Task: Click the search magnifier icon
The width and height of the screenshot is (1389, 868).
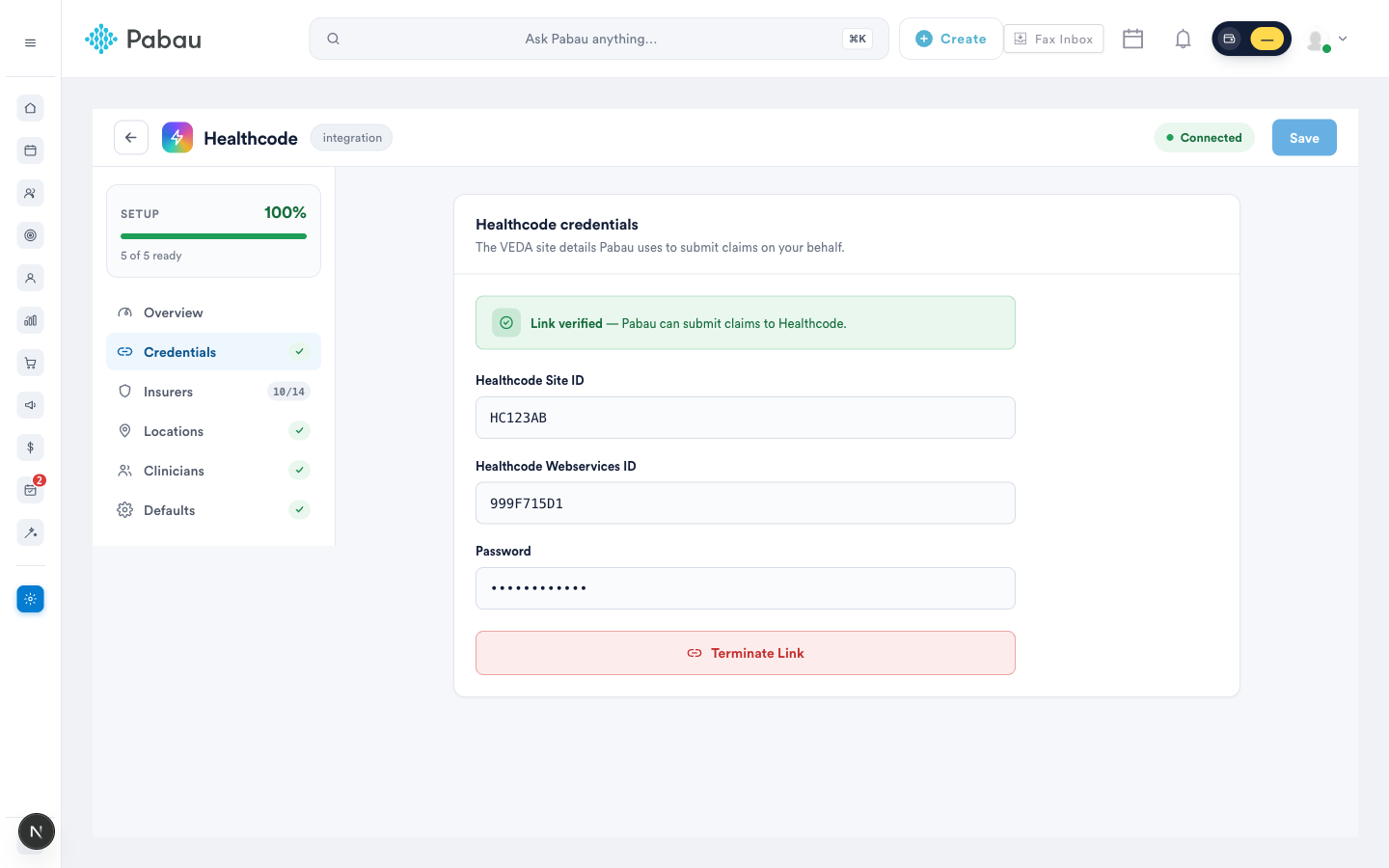Action: tap(333, 39)
